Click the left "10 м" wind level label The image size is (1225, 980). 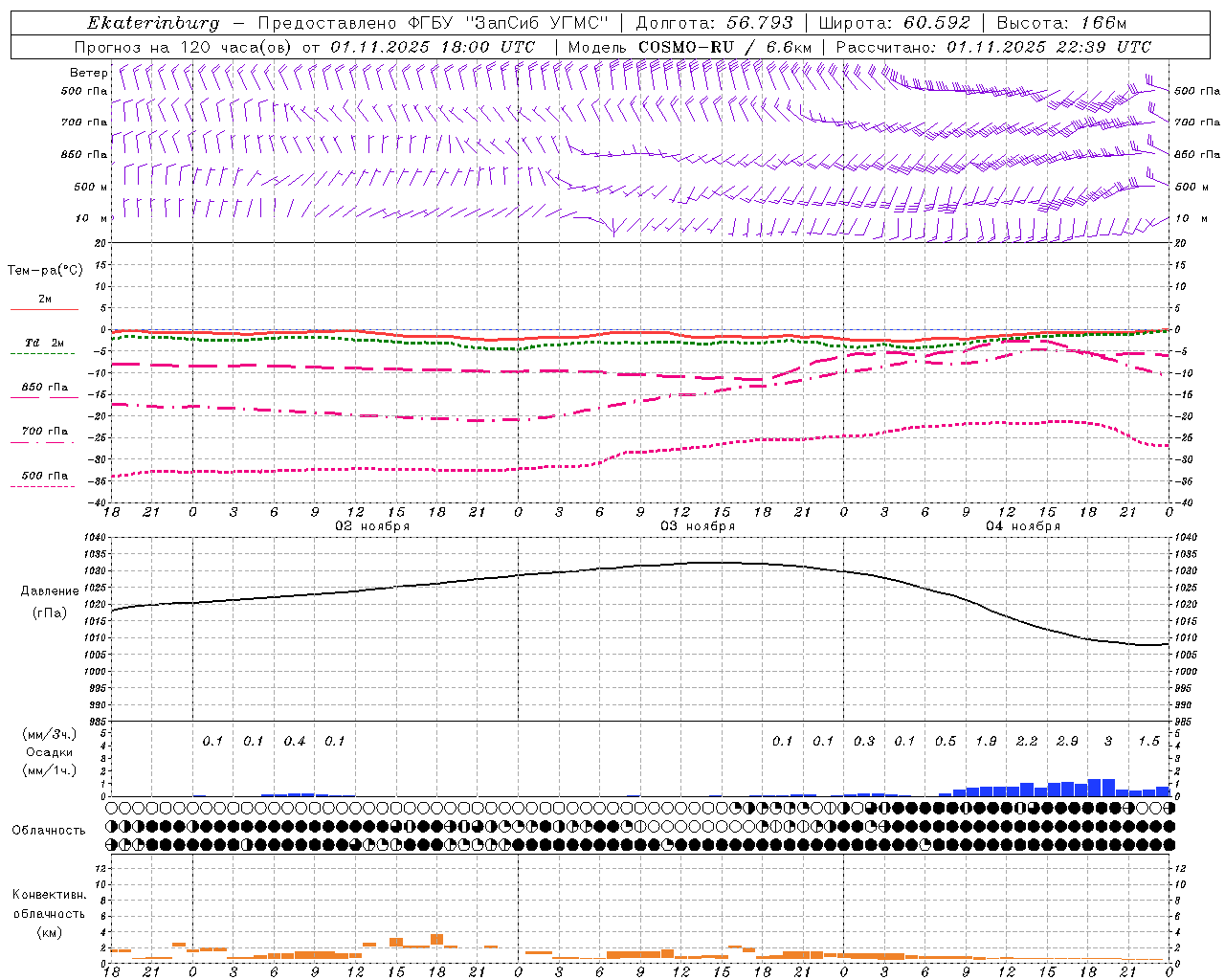(92, 218)
